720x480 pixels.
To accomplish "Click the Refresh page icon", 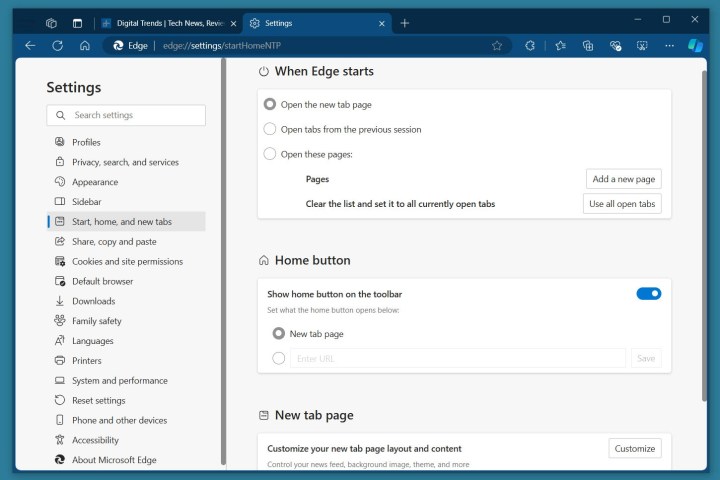I will coord(57,45).
